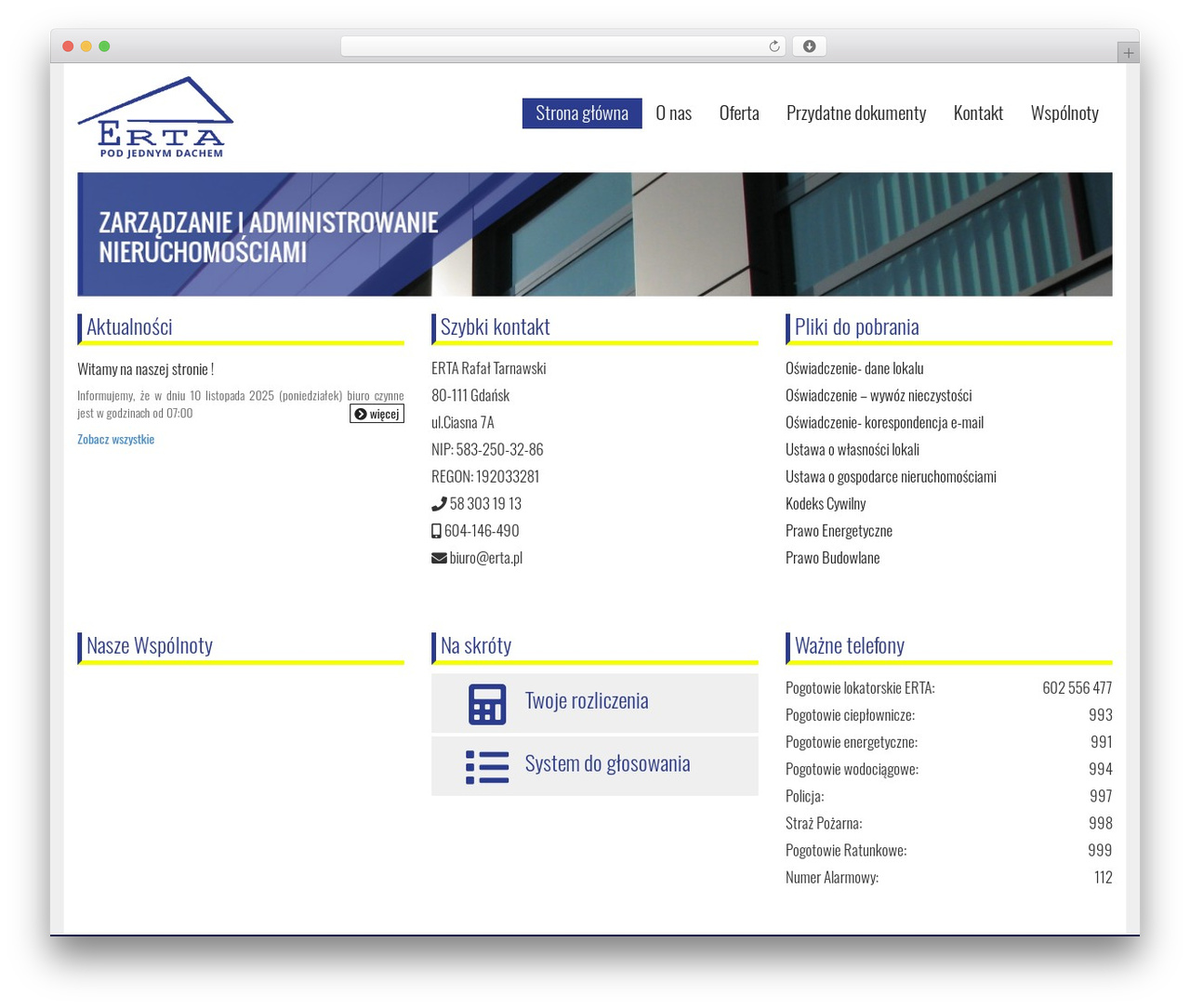The height and width of the screenshot is (1008, 1190).
Task: Click the Aktualności heading
Action: tap(129, 326)
